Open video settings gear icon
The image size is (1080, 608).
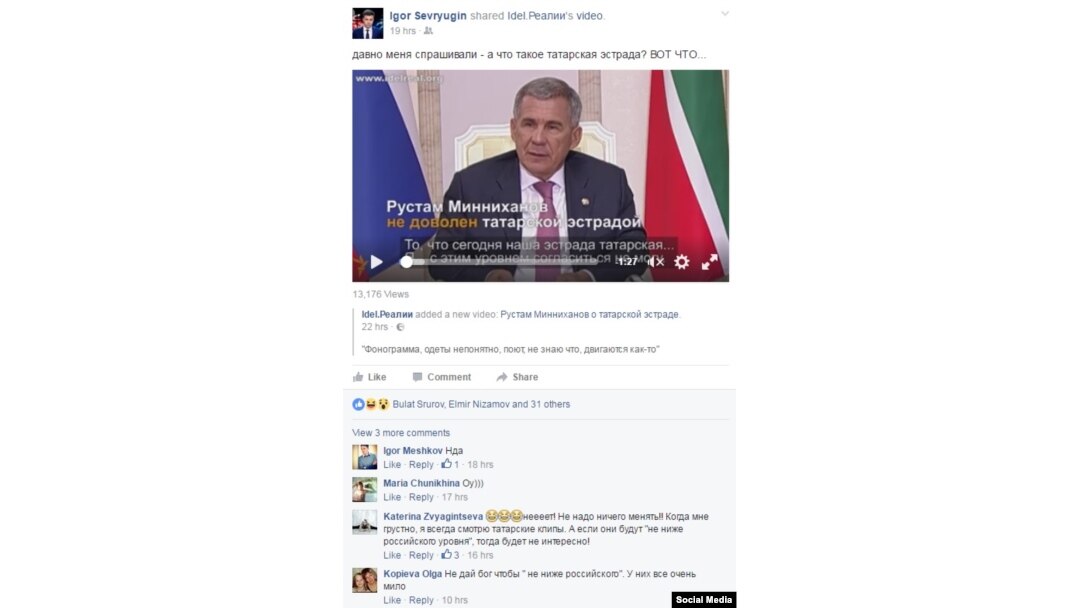(681, 262)
